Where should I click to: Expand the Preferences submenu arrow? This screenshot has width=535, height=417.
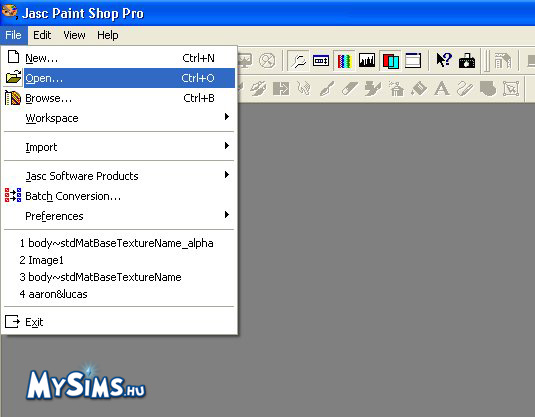pos(227,215)
